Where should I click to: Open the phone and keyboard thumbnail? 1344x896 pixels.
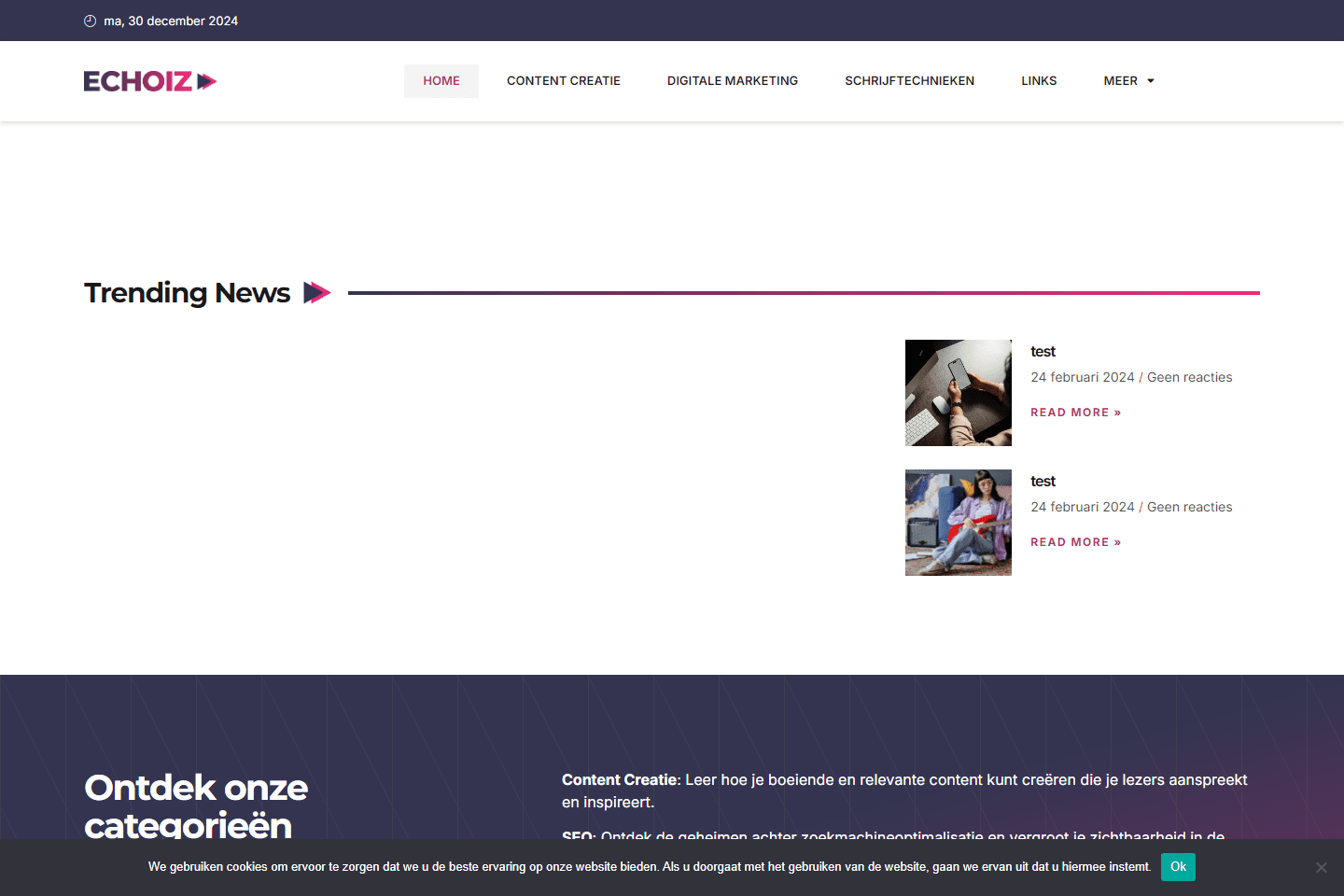click(959, 393)
